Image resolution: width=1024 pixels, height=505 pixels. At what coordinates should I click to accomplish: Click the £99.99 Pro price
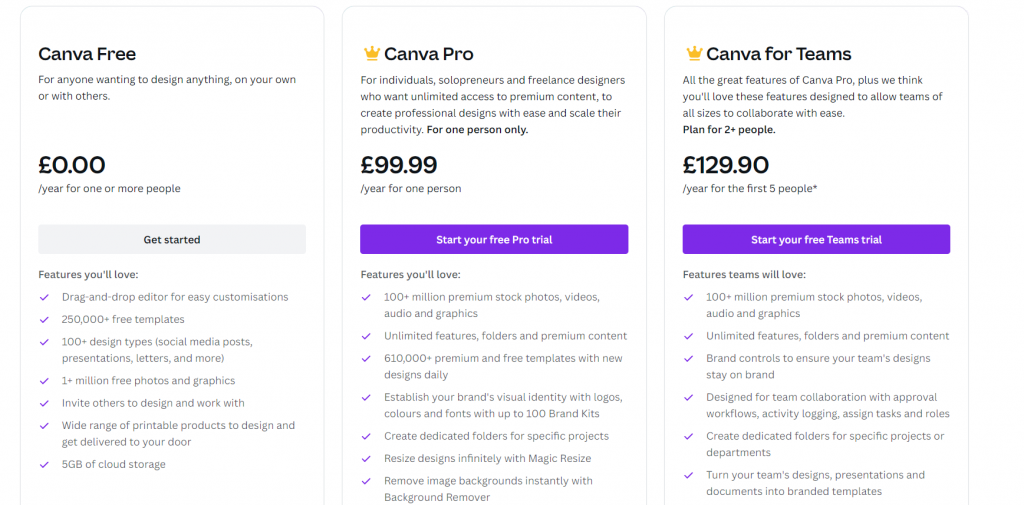point(399,164)
